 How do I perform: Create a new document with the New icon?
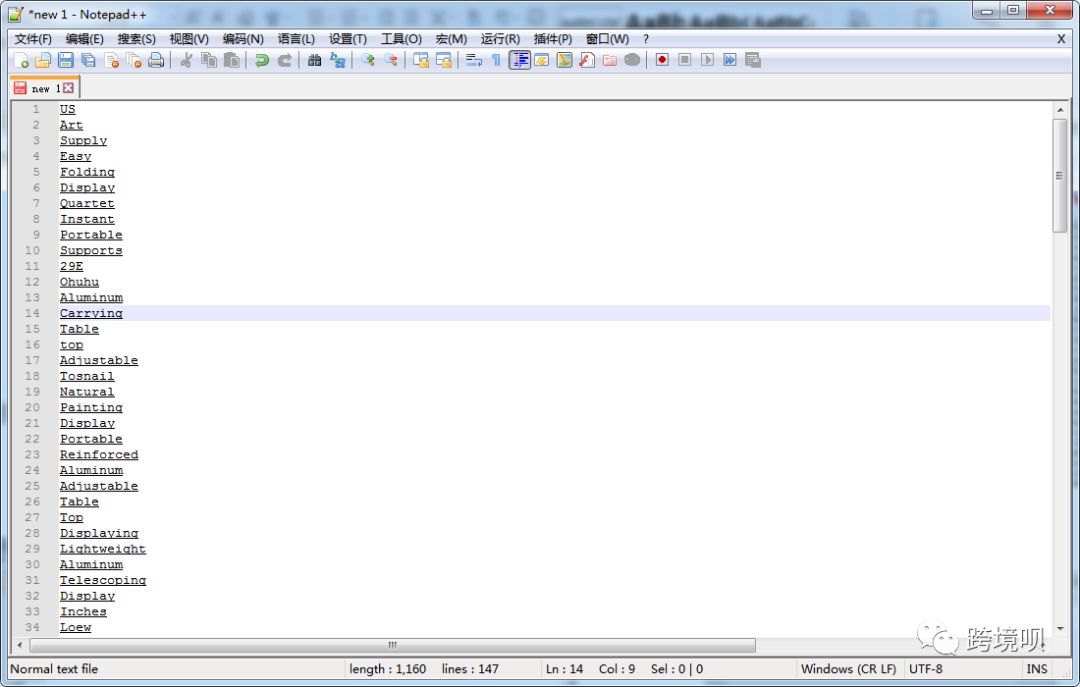coord(21,61)
